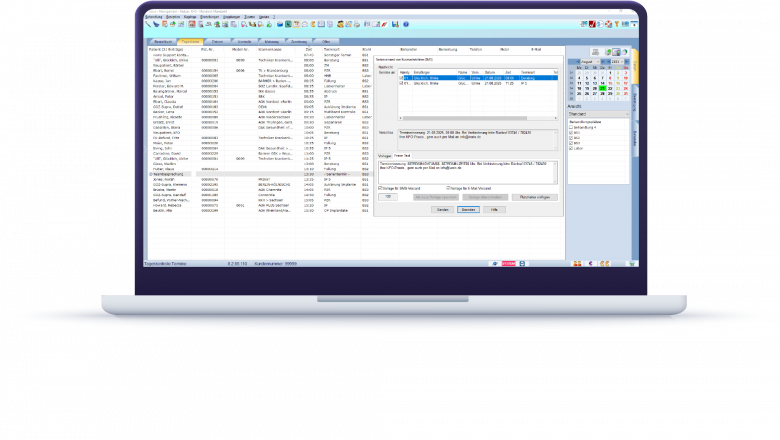
Task: Toggle the Vorlage für SMS-Versand checkbox
Action: 379,187
